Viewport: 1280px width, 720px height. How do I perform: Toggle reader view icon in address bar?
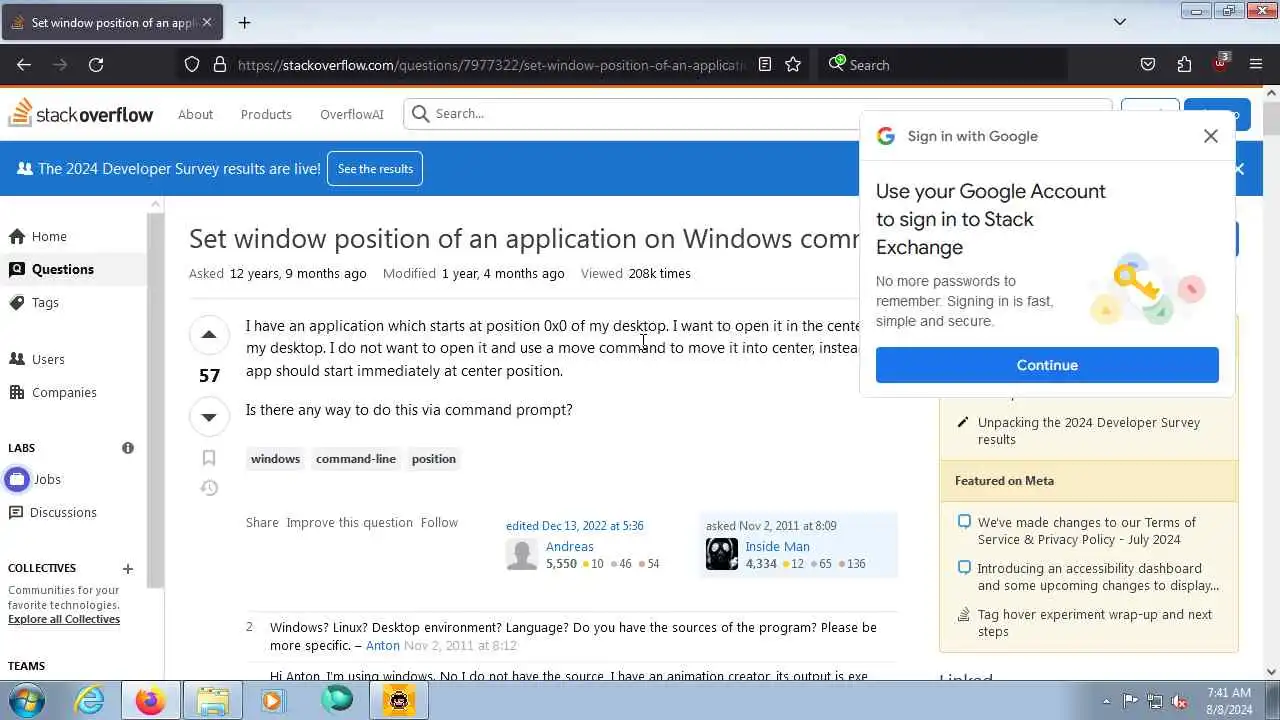pos(765,65)
